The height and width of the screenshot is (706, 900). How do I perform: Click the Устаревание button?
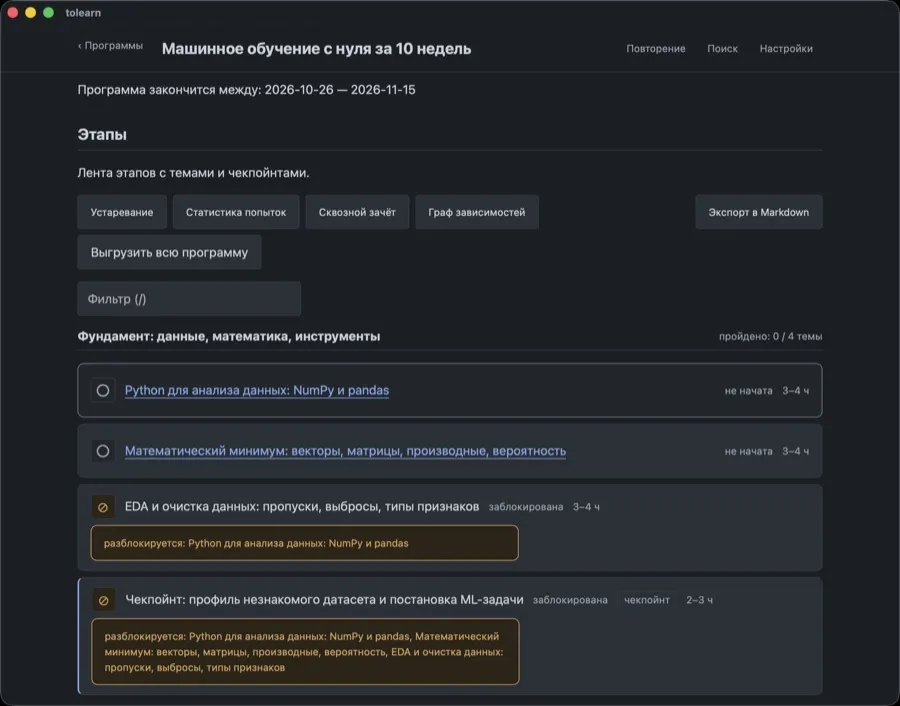122,212
